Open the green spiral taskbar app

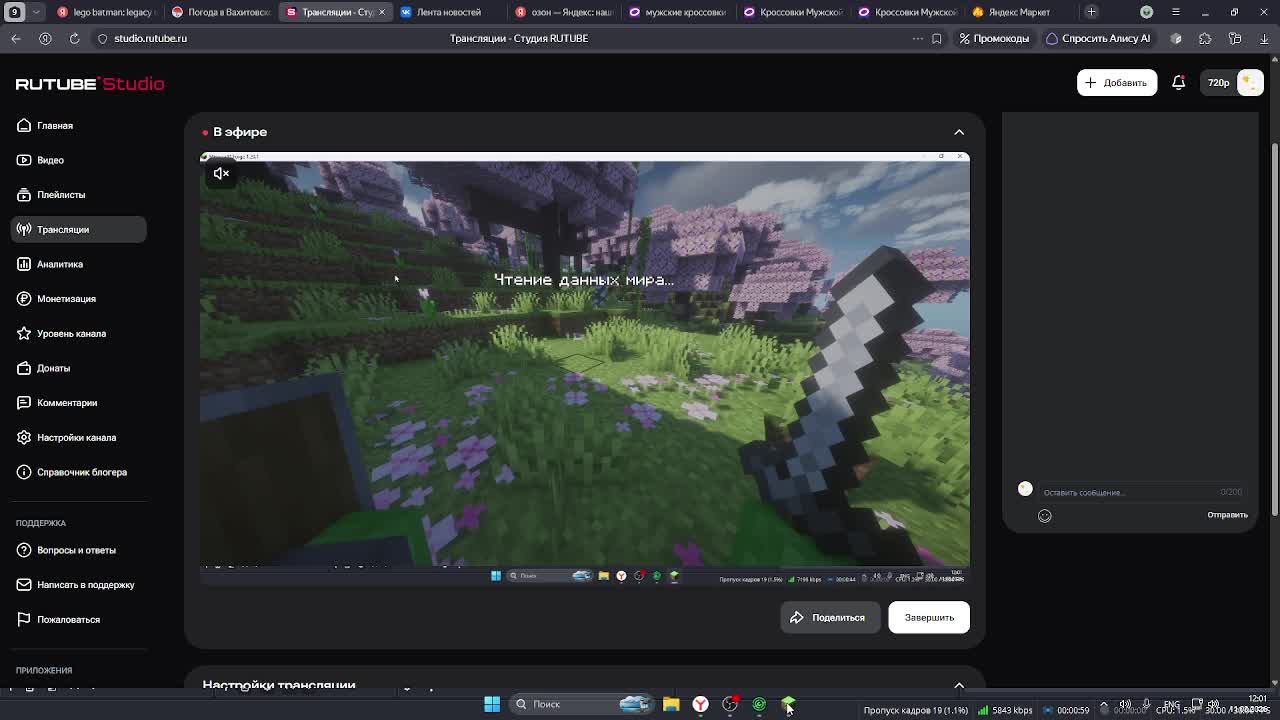pos(759,704)
